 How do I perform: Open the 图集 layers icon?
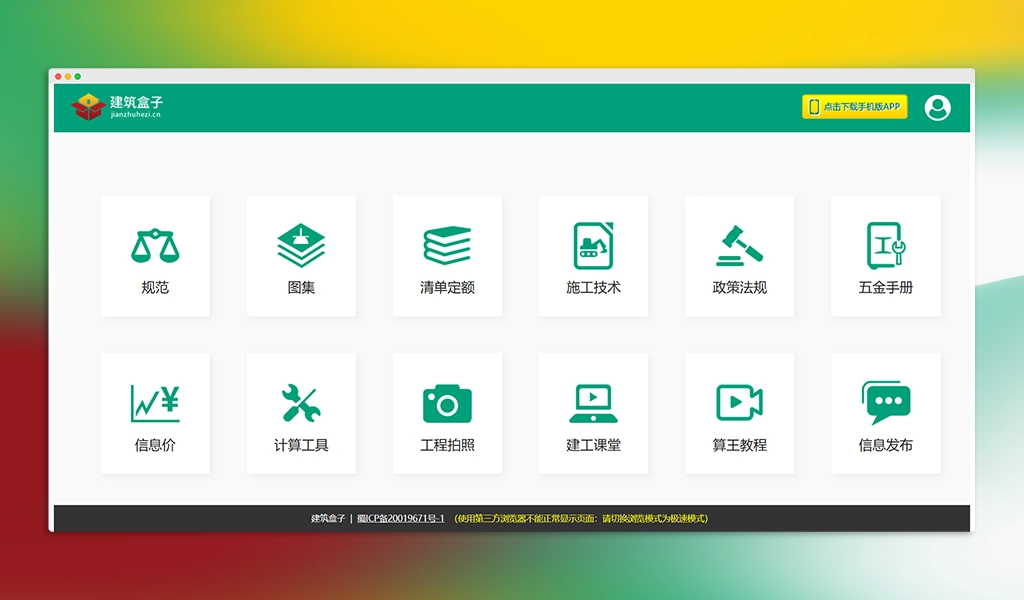[301, 245]
